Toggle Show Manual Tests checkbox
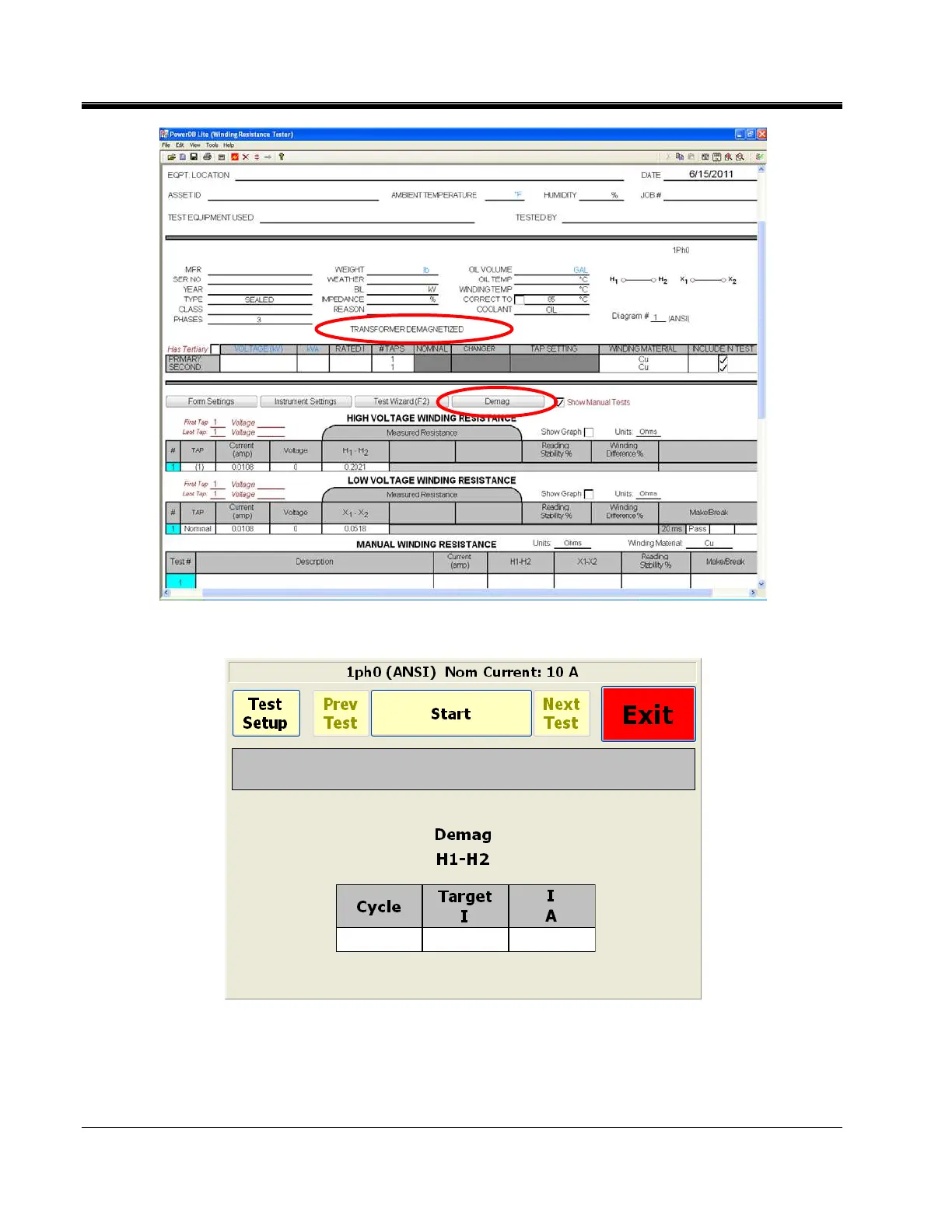This screenshot has height=1232, width=952. (560, 402)
